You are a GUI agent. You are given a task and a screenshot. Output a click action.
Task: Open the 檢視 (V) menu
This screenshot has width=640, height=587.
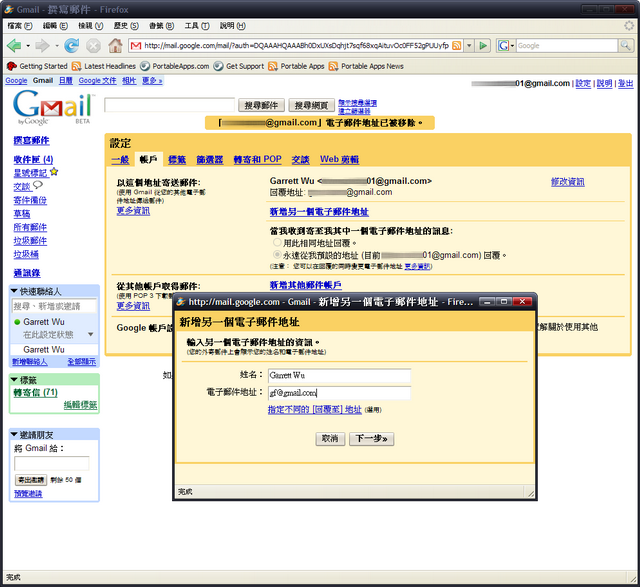coord(91,26)
